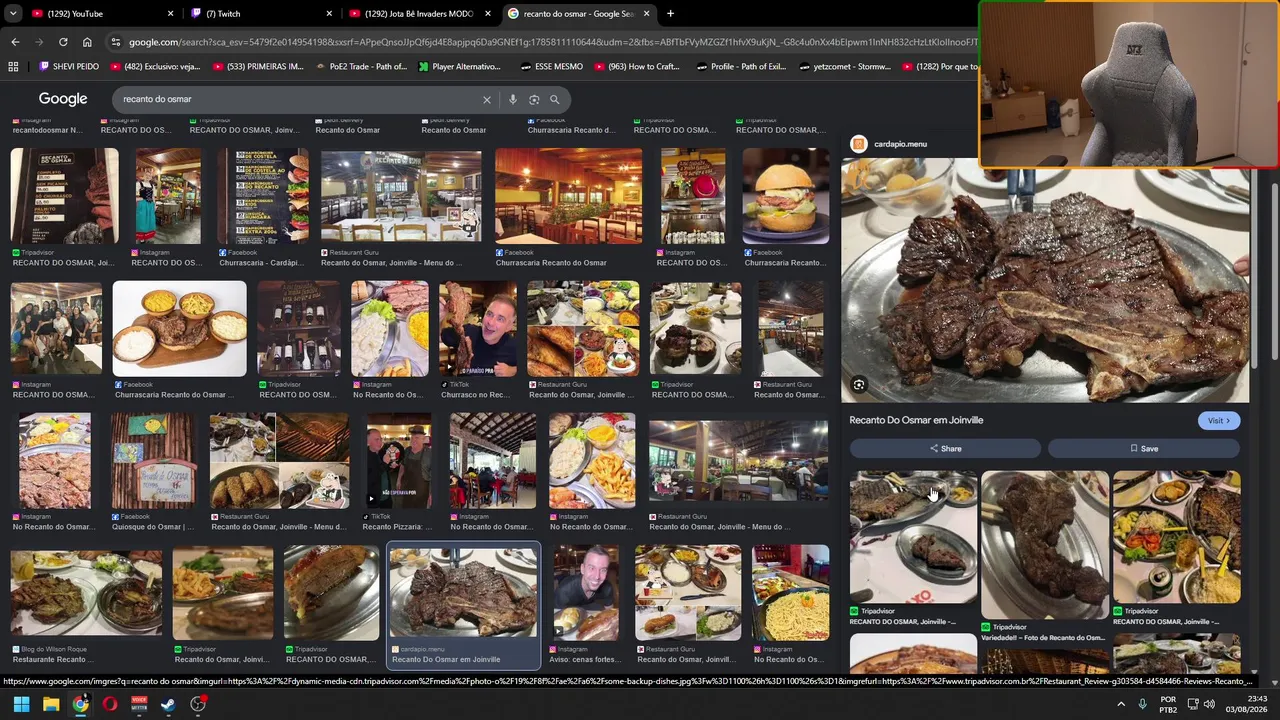This screenshot has width=1280, height=720.
Task: Share the Recanto Do Osmar image
Action: point(945,449)
